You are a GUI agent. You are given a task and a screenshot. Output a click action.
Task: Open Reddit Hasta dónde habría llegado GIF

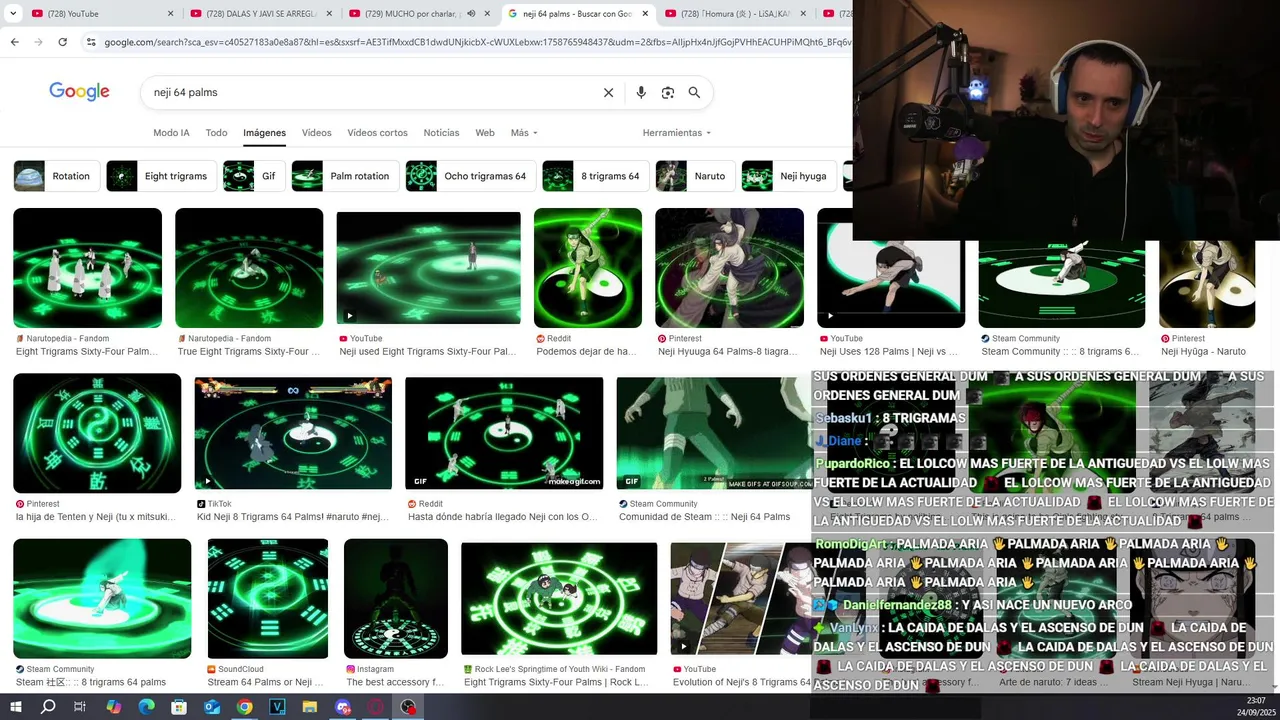504,433
